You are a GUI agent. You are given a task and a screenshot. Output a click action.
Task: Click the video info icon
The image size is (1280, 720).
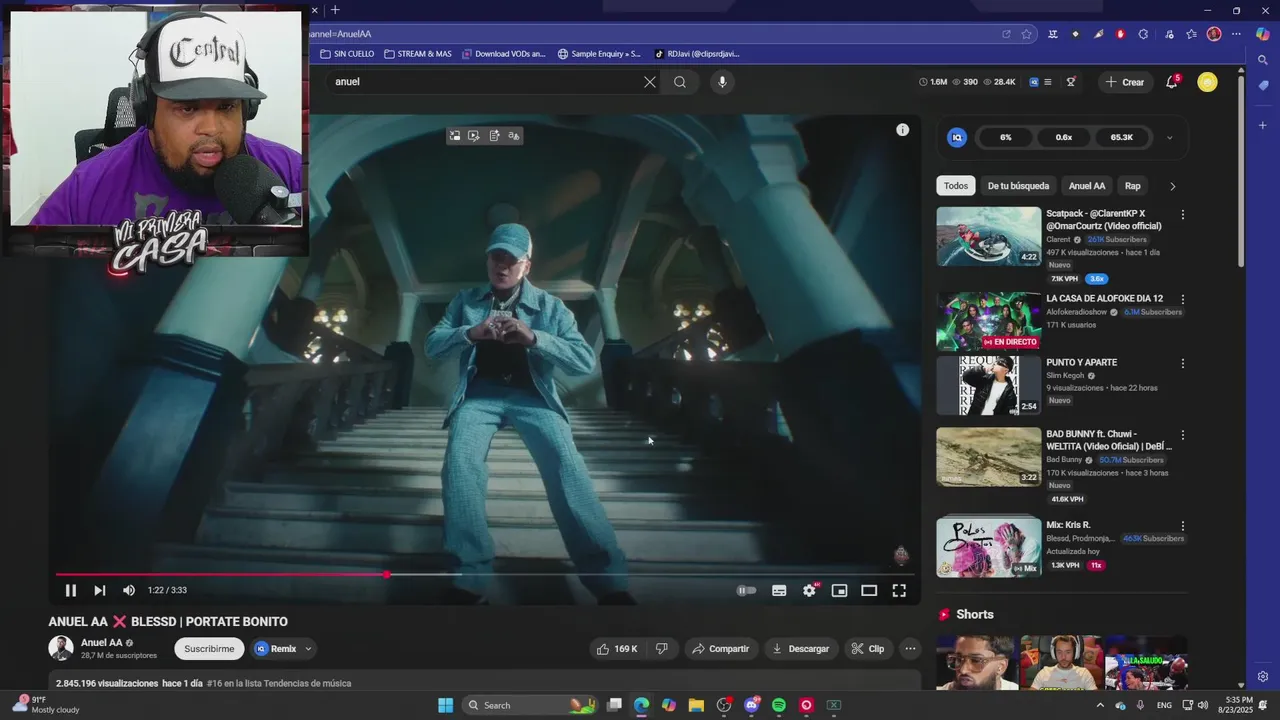click(x=902, y=130)
